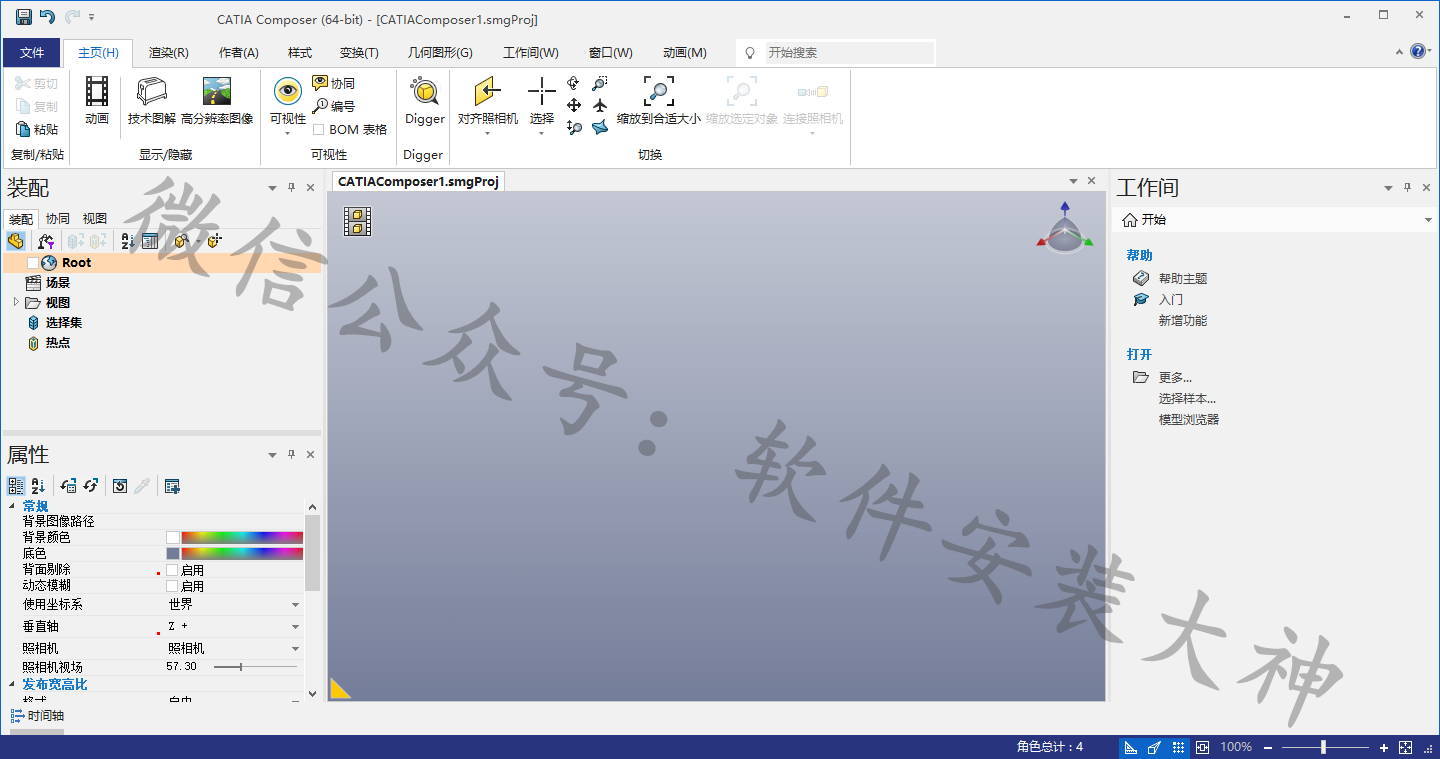Image resolution: width=1440 pixels, height=759 pixels.
Task: Click the help question mark icon
Action: pyautogui.click(x=1418, y=51)
